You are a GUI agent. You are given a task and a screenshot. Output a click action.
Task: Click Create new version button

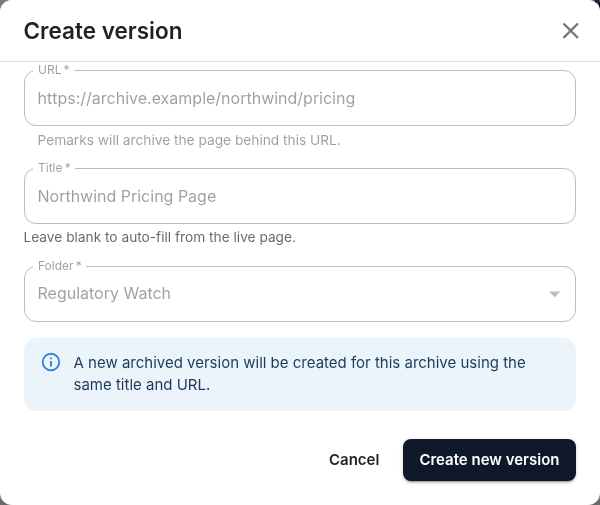point(489,460)
